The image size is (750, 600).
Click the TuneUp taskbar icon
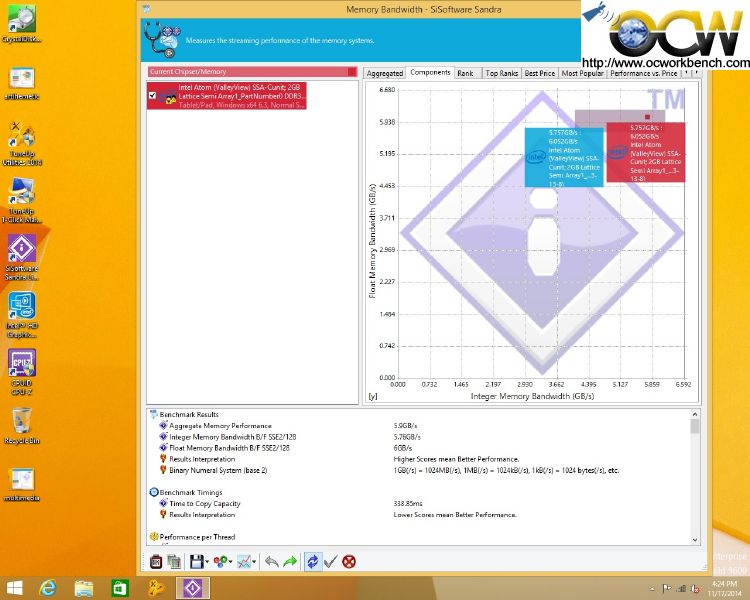coord(156,588)
